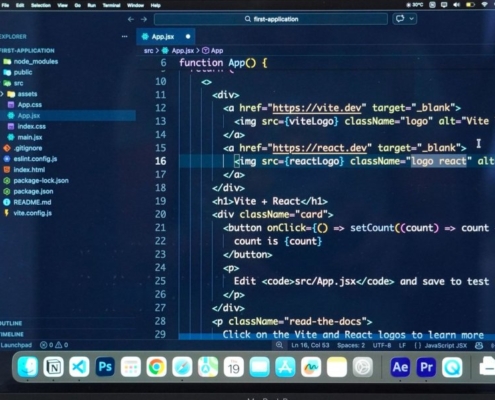495x400 pixels.
Task: Click the zoom magnifier status icon
Action: point(279,345)
